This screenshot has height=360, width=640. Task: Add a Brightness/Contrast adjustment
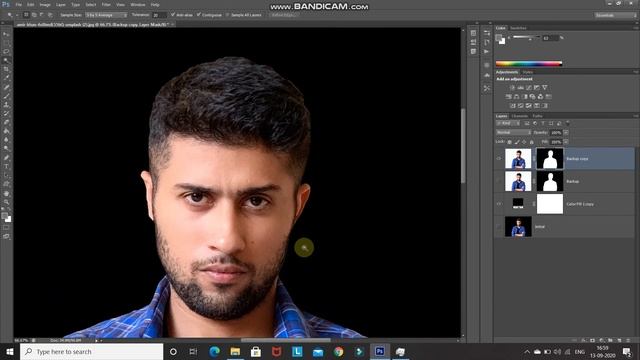(x=513, y=87)
